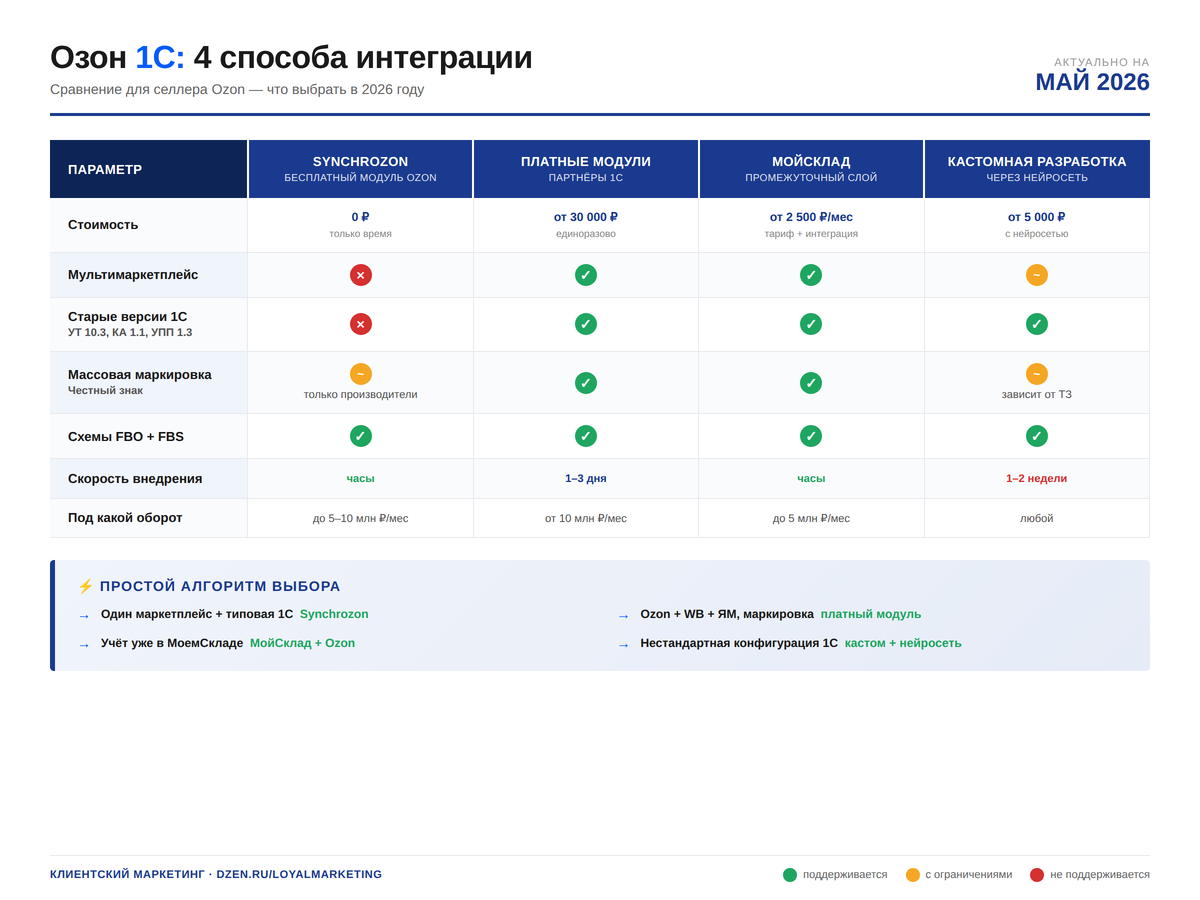Viewport: 1200px width, 900px height.
Task: Click the 'Схемы FBO + FBS' row label
Action: pos(126,437)
